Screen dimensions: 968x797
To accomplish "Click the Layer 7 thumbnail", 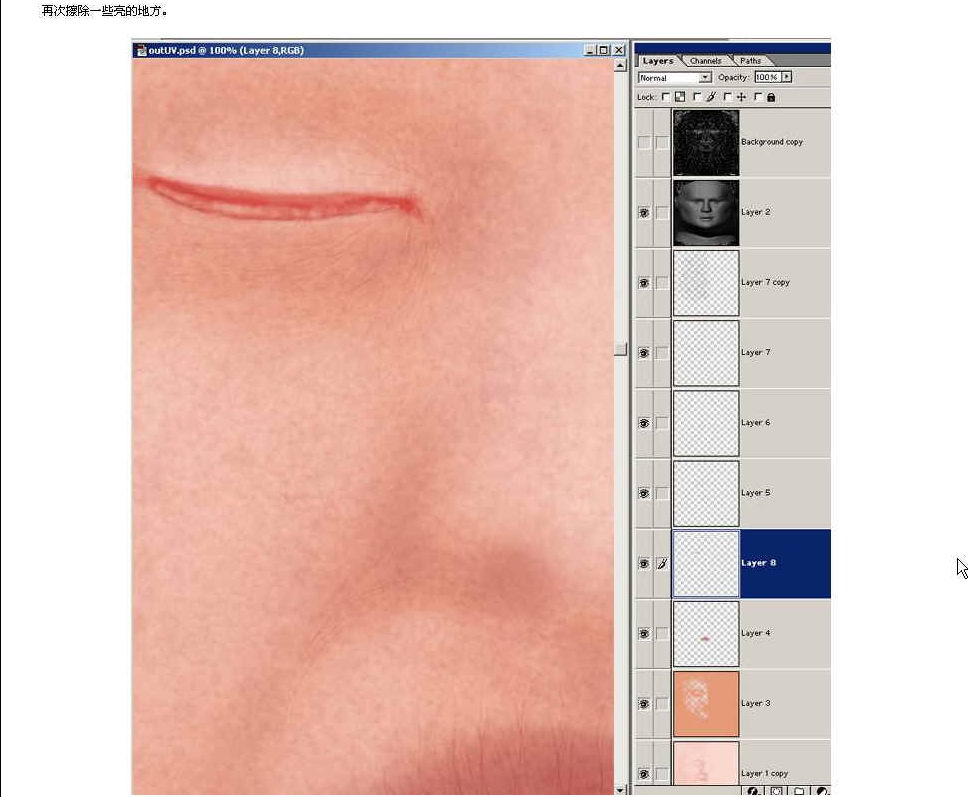I will tap(706, 353).
